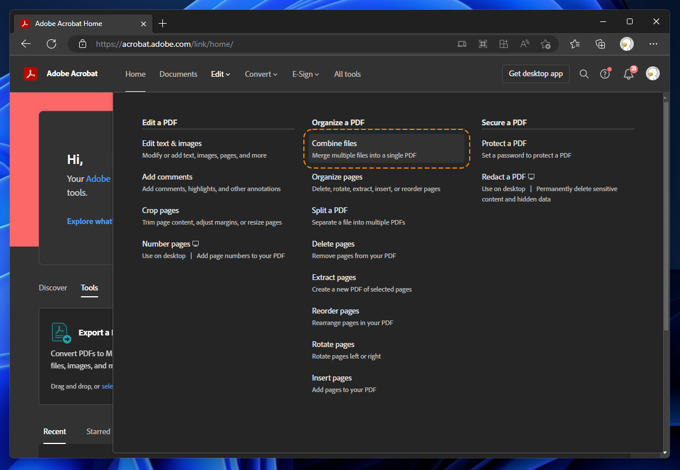Choose Edit text & images option
The image size is (680, 470).
coord(172,144)
